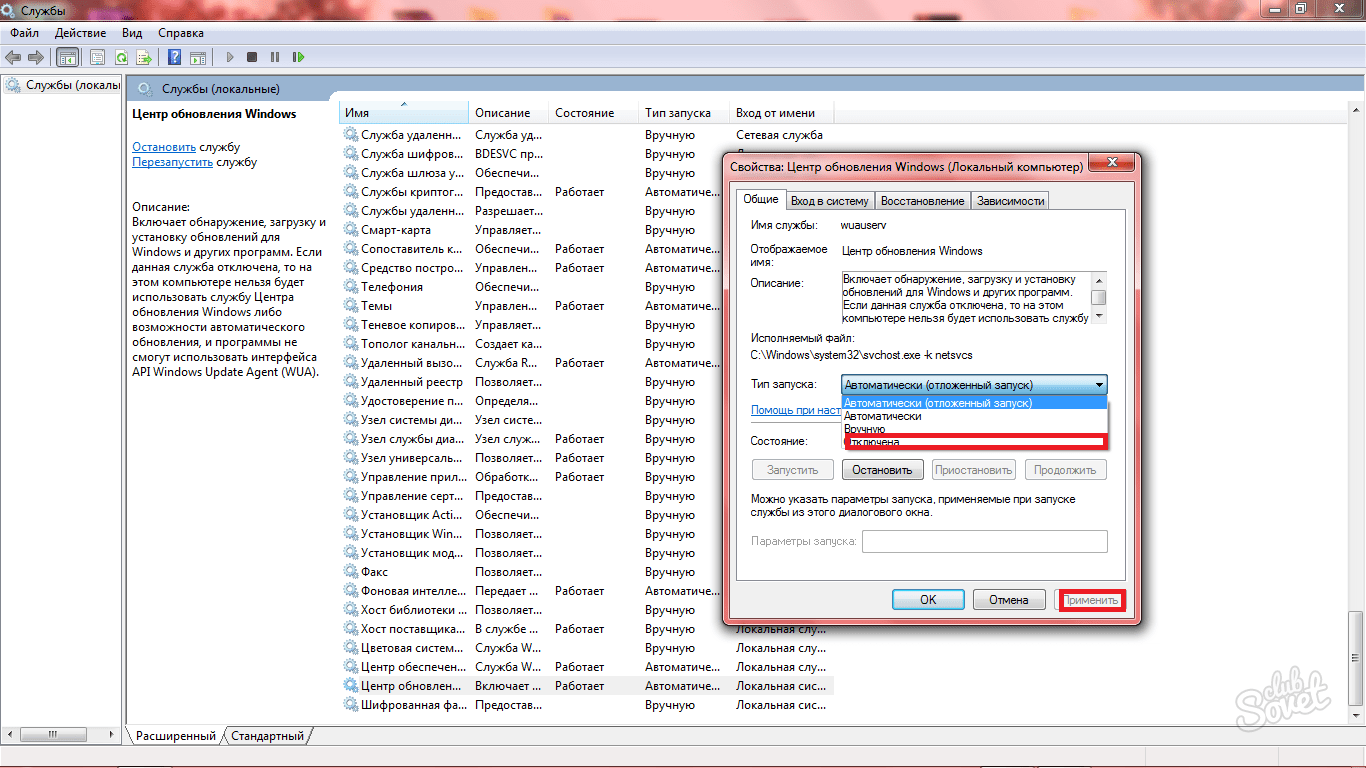Toggle the show/hide console tree icon
Viewport: 1366px width, 768px height.
point(67,58)
